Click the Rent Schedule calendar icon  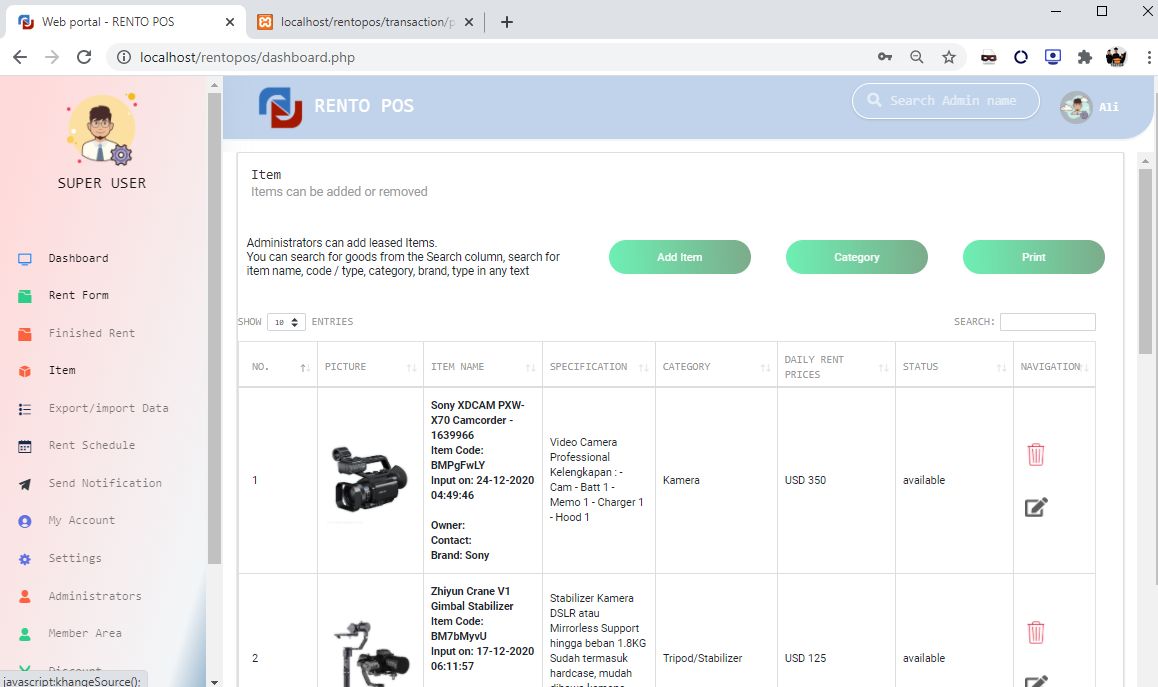point(24,446)
